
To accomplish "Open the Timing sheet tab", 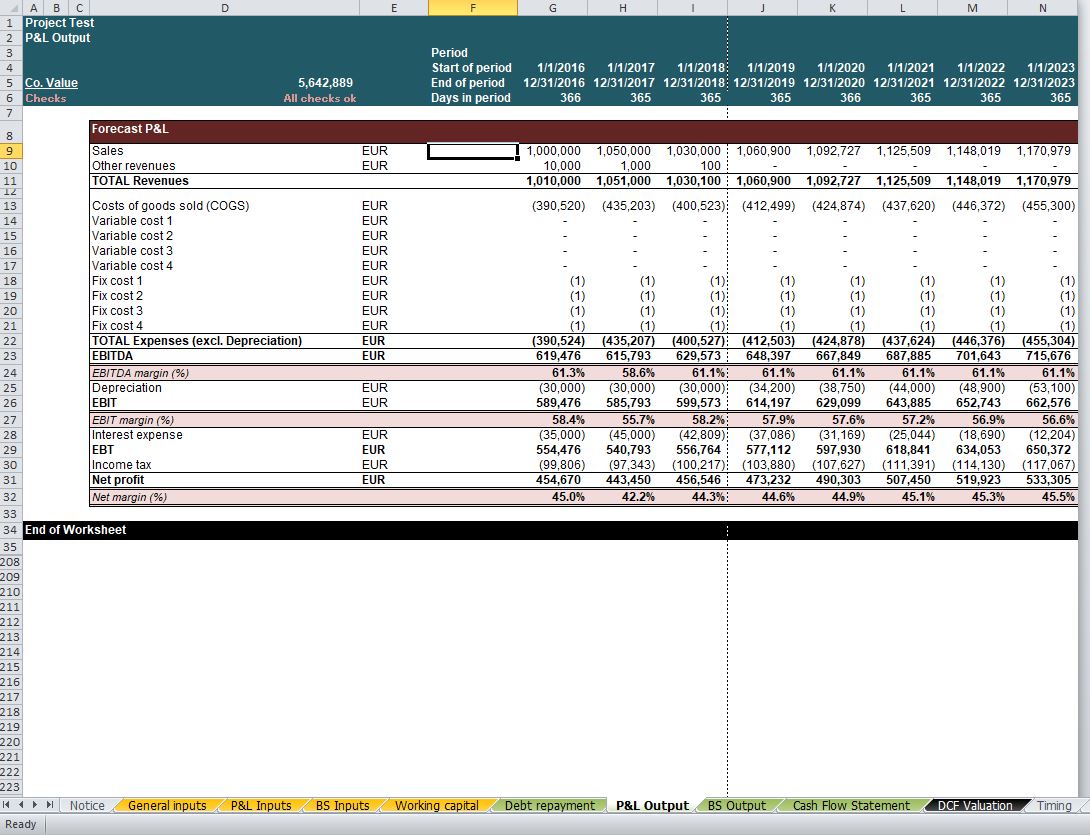I will [1054, 805].
